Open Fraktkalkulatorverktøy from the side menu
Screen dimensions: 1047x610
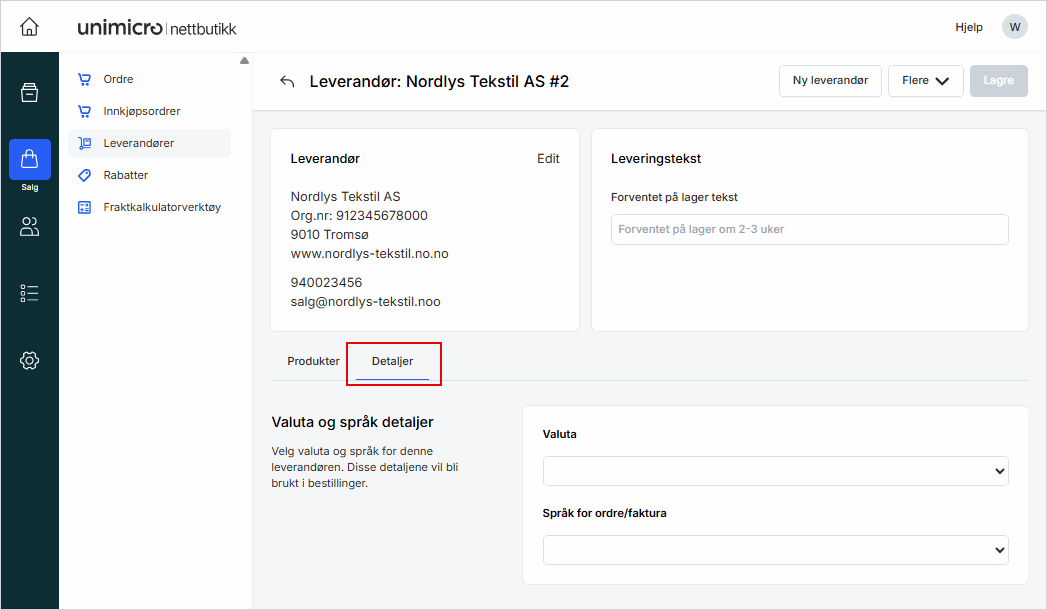pyautogui.click(x=161, y=207)
